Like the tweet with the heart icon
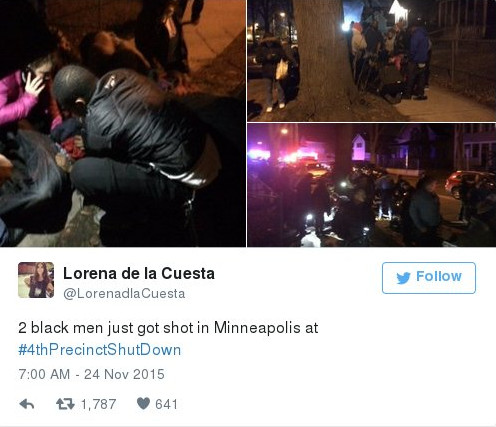 pos(143,404)
